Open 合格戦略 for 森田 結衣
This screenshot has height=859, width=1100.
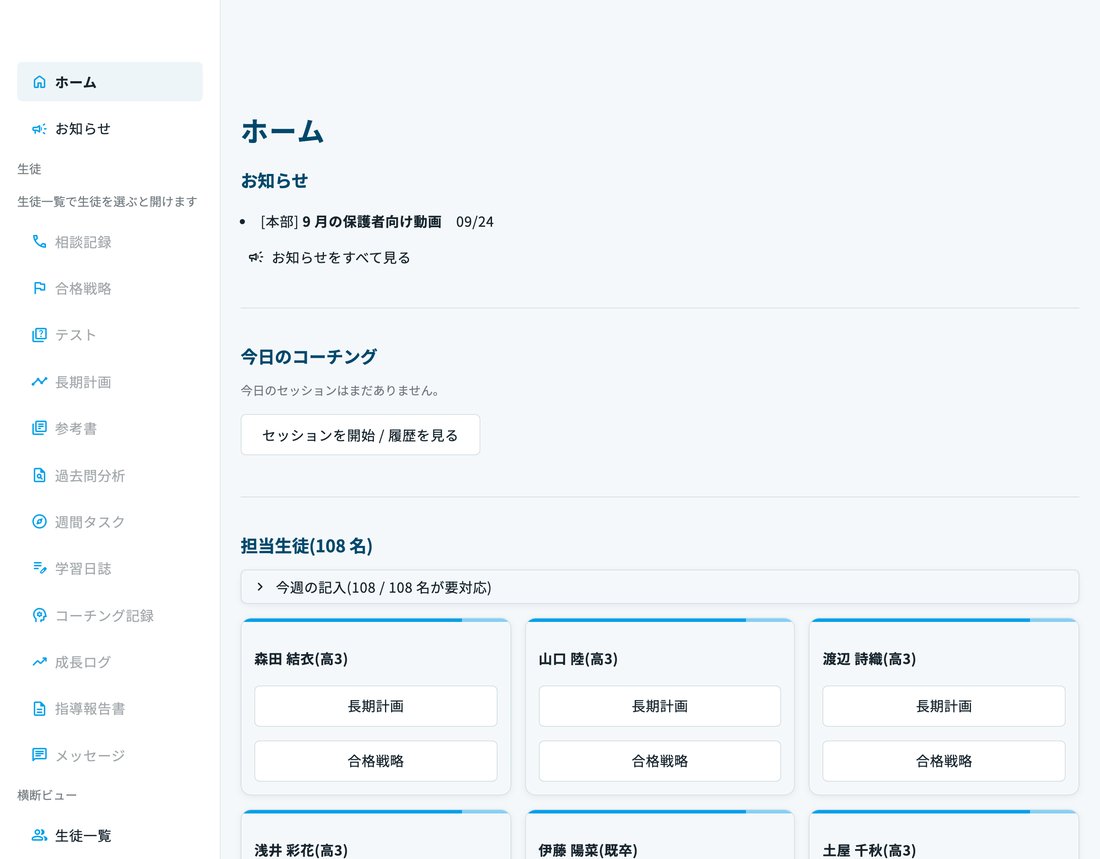[375, 761]
